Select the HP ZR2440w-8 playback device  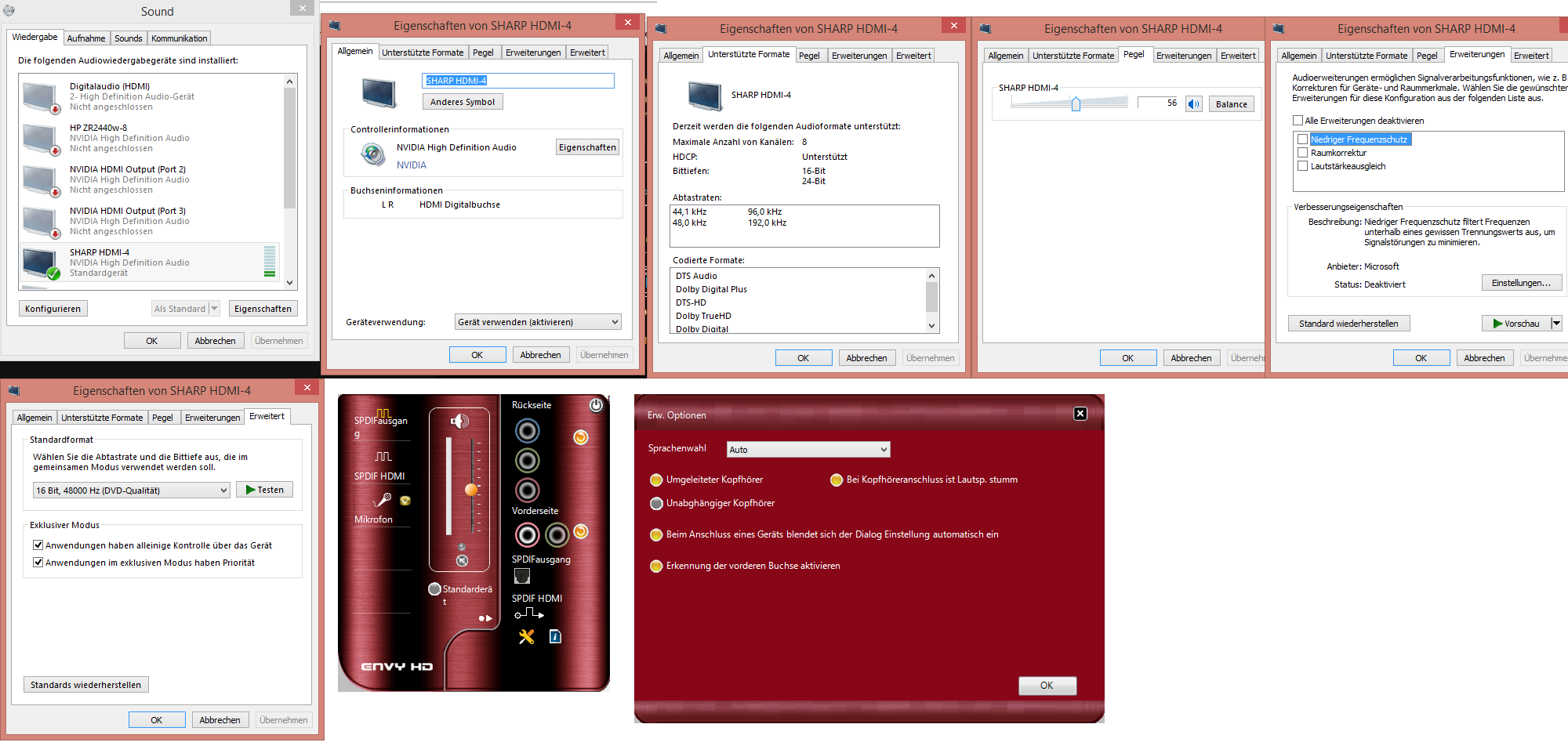pyautogui.click(x=151, y=138)
